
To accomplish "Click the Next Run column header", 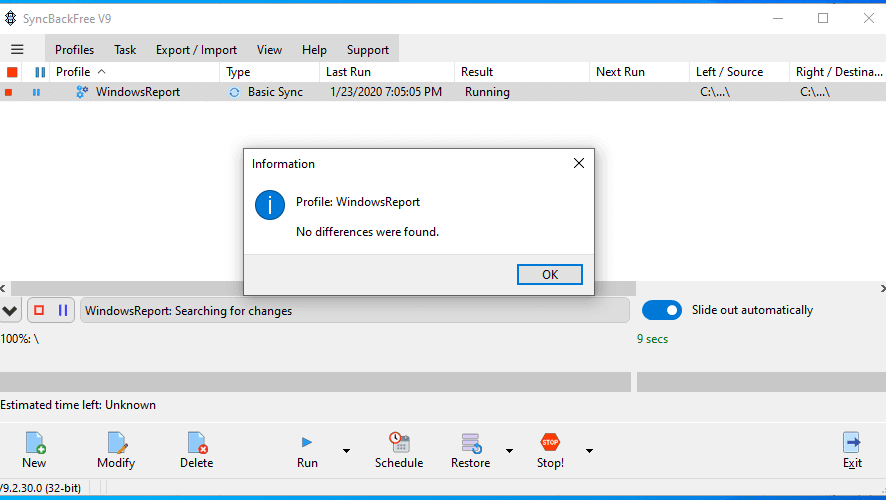I will [639, 72].
